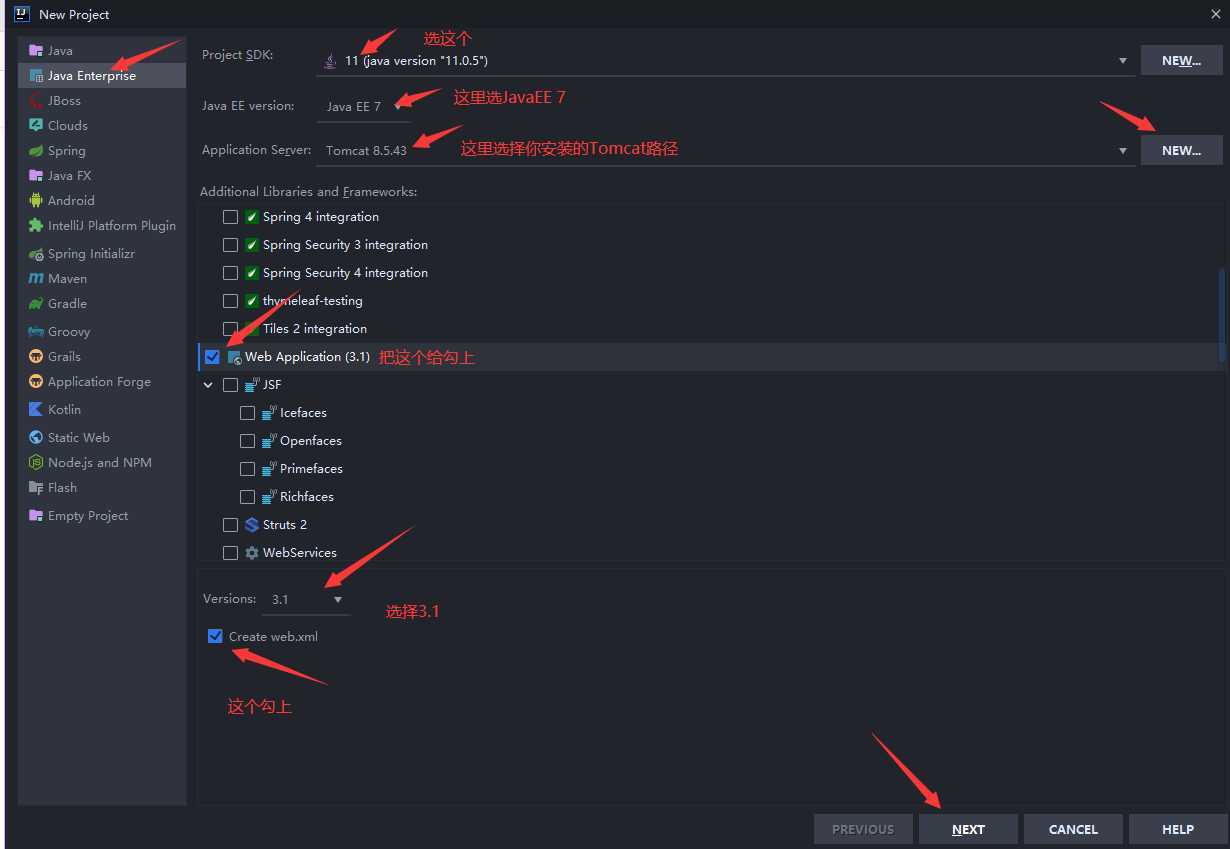Enable the WebServices checkbox

click(230, 553)
